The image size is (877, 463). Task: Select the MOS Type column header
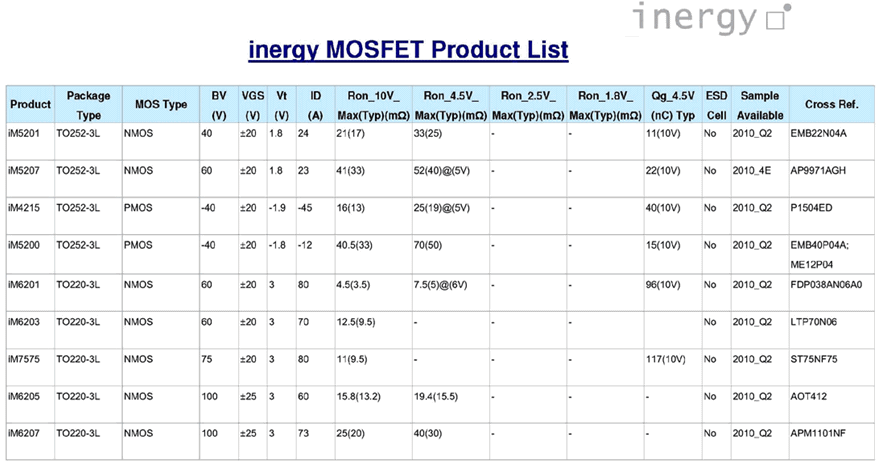click(x=161, y=105)
